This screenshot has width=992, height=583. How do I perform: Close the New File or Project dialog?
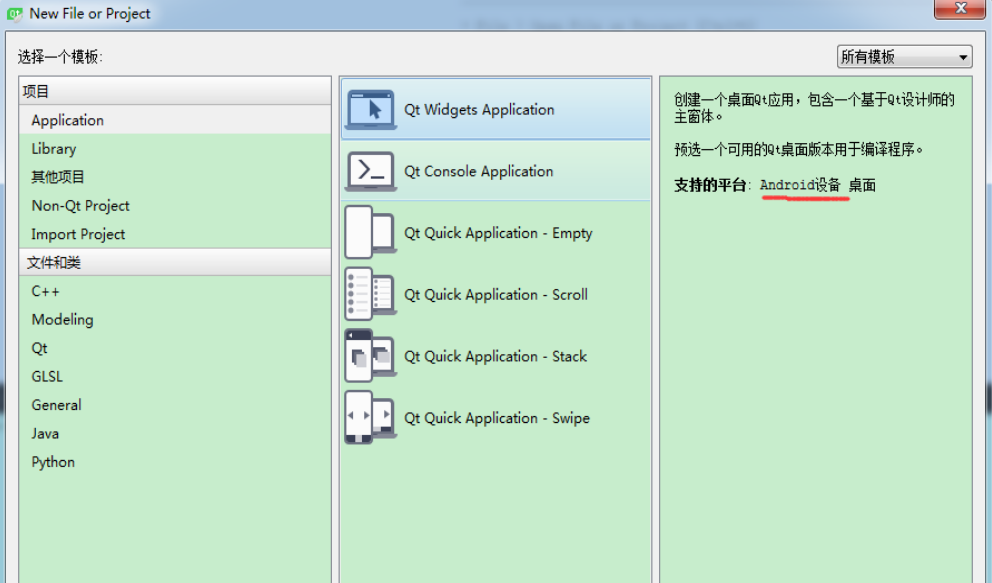(960, 8)
